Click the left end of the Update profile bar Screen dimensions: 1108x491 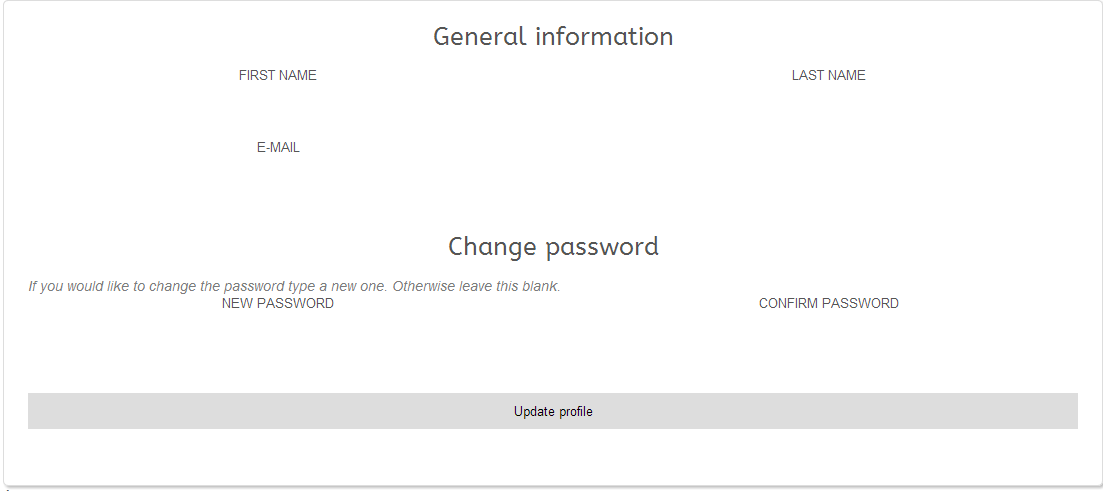[x=42, y=411]
